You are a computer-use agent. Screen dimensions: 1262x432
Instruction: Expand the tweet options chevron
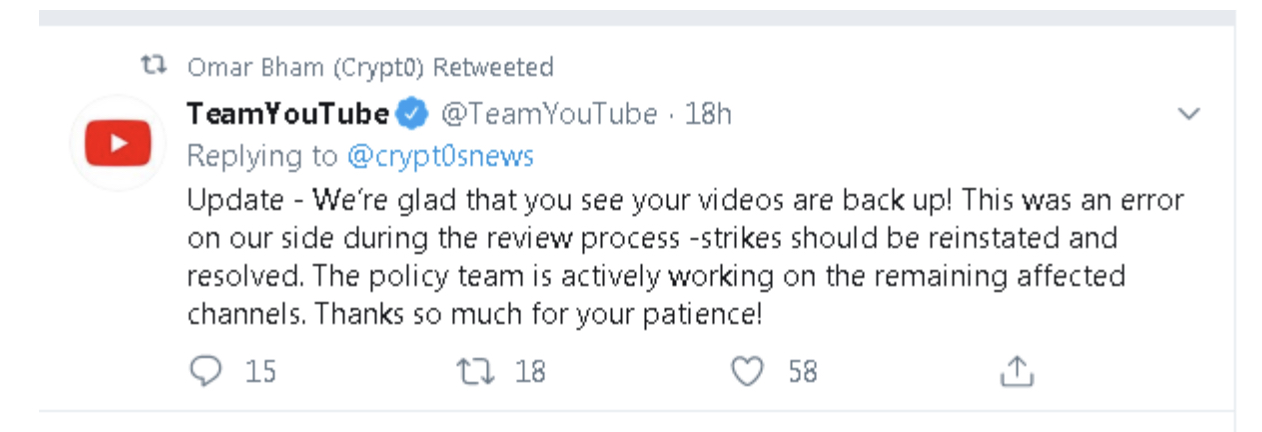pos(1188,115)
